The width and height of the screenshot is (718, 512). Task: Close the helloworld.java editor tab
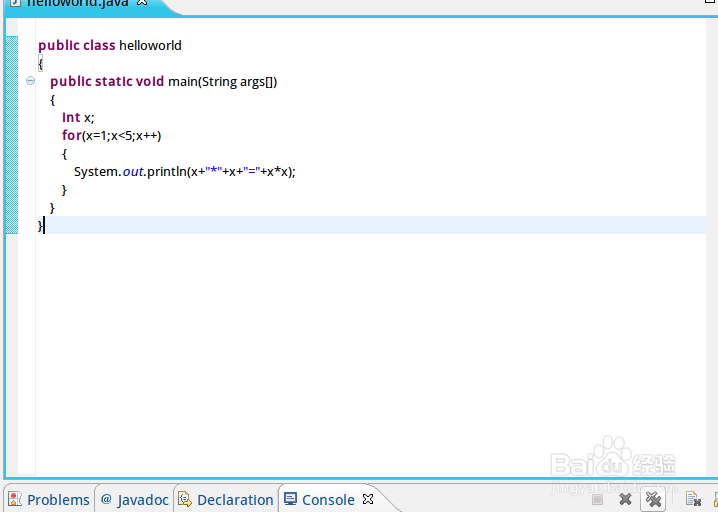[142, 2]
